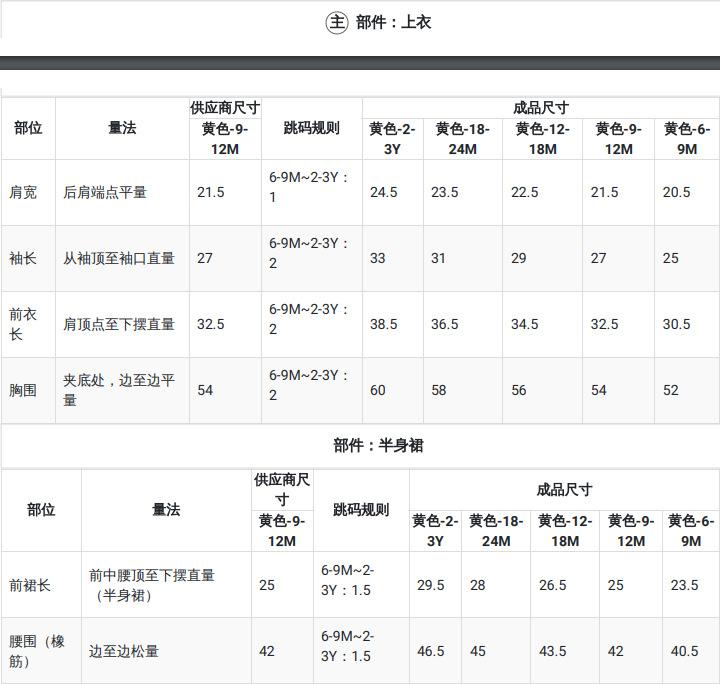Click 边至边松量 measurement method cell
720x684 pixels.
pos(124,651)
